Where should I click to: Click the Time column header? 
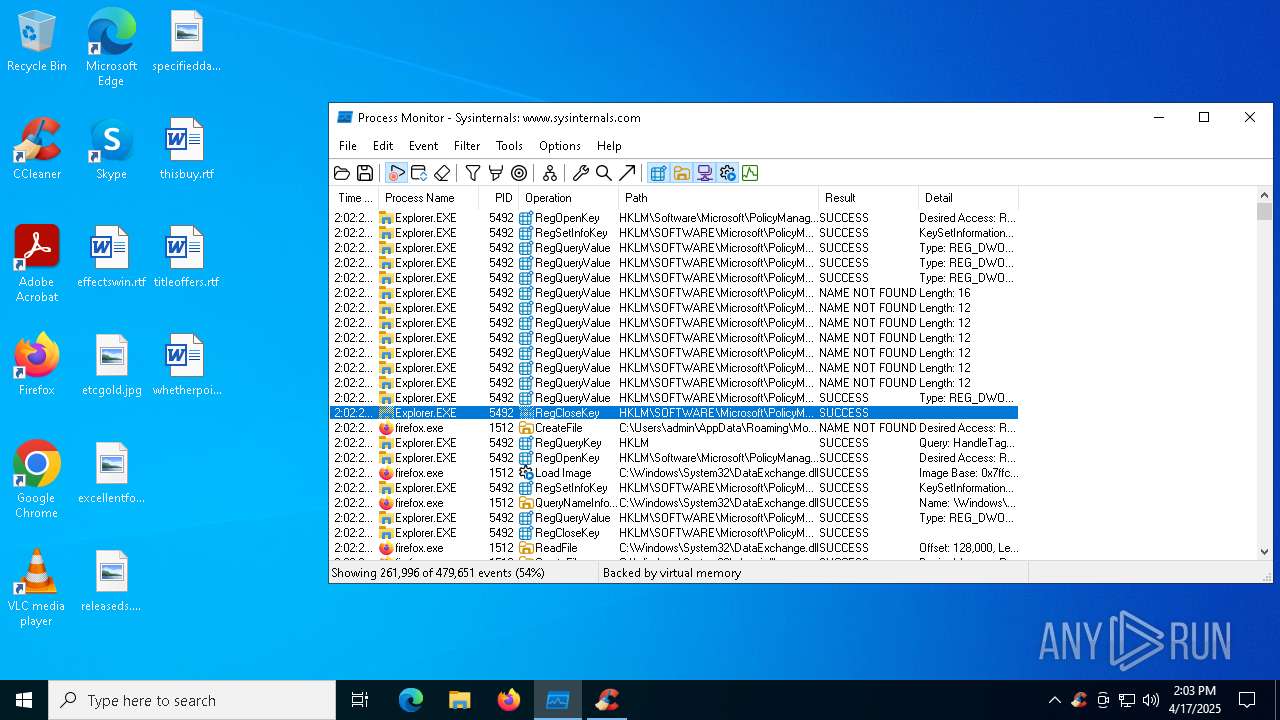coord(355,198)
